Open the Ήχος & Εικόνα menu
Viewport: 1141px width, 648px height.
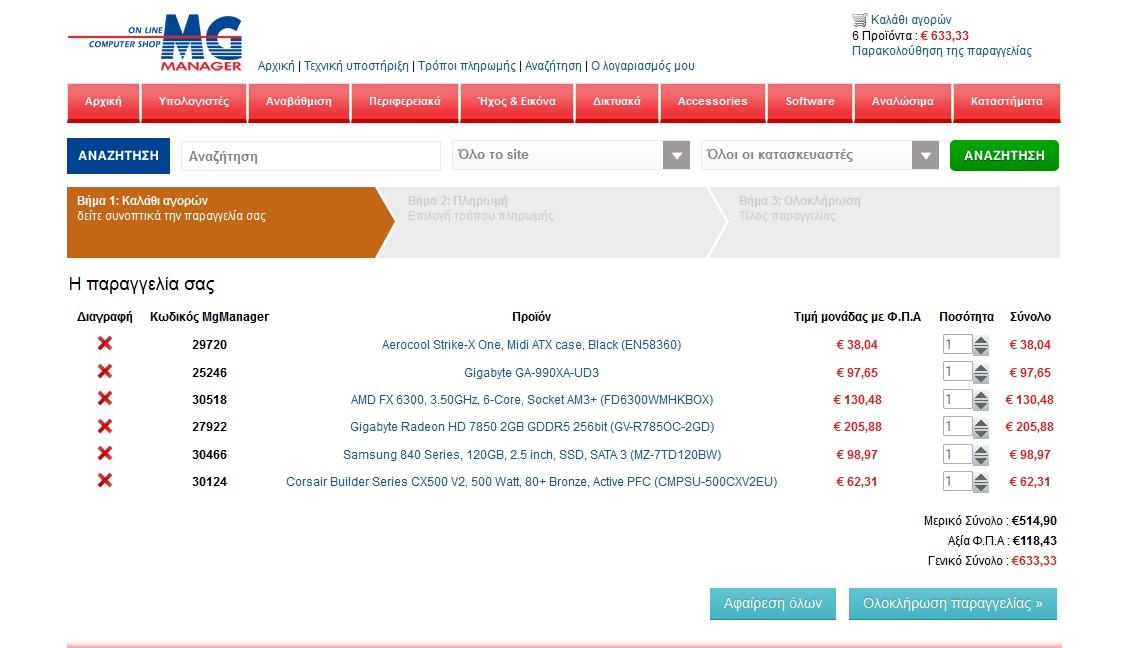[517, 102]
